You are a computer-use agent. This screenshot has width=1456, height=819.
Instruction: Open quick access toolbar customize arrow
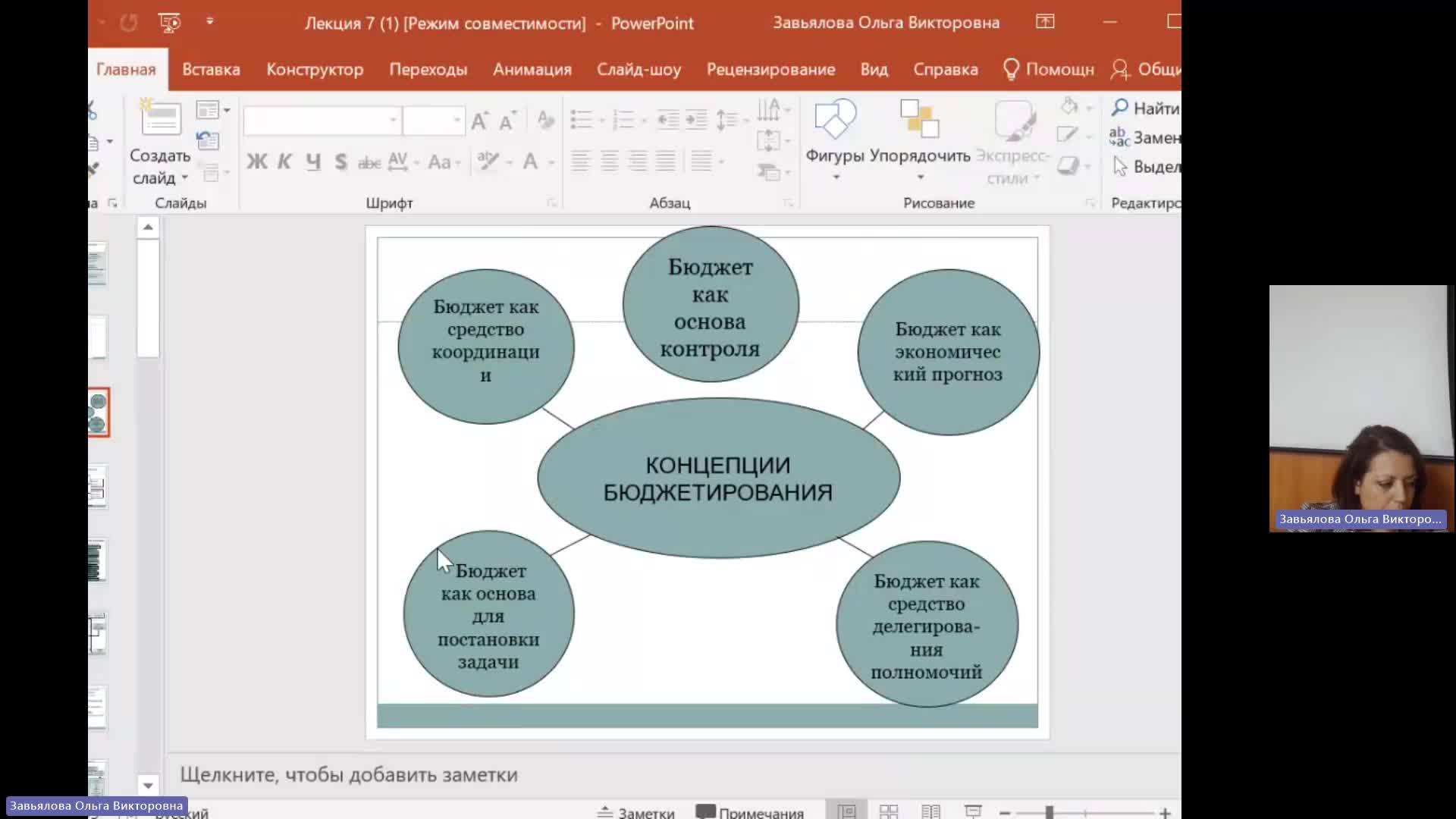[210, 21]
